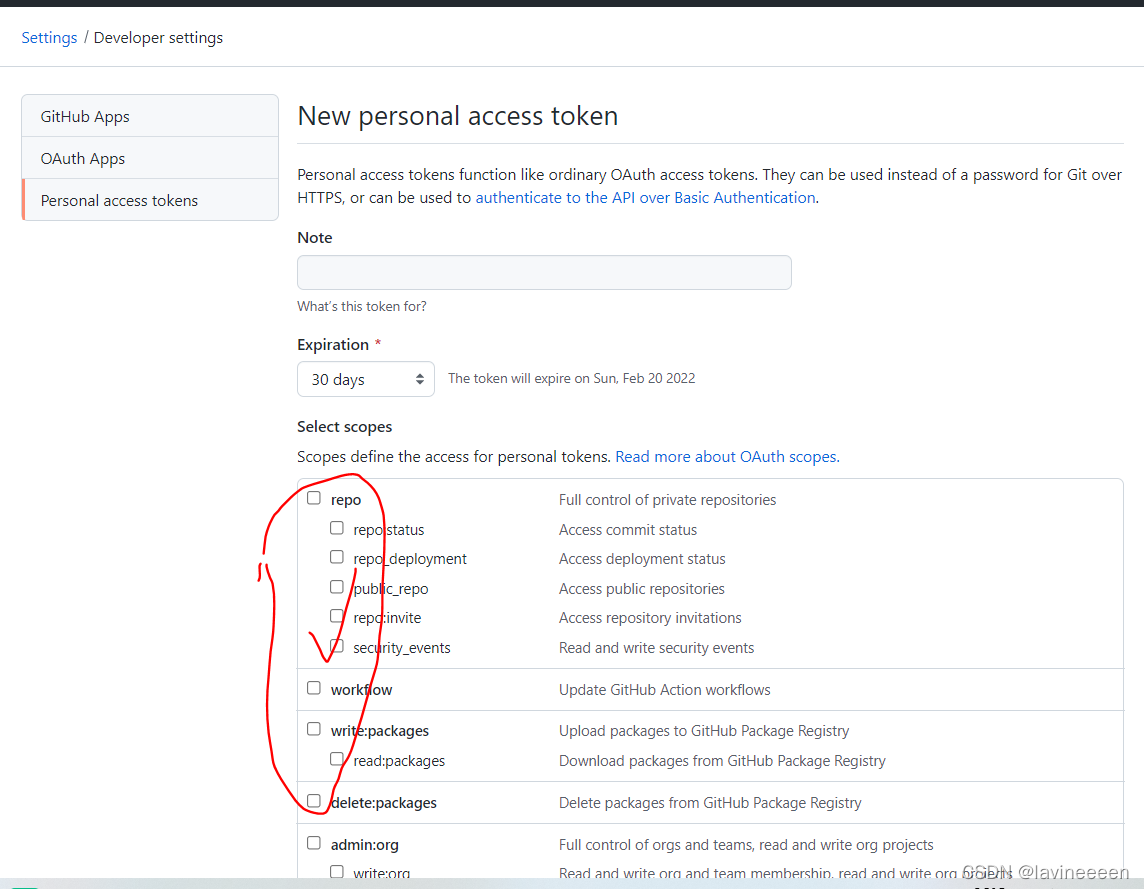The width and height of the screenshot is (1144, 889).
Task: Click 'Upload packages to GitHub Package Registry' text
Action: coord(704,731)
